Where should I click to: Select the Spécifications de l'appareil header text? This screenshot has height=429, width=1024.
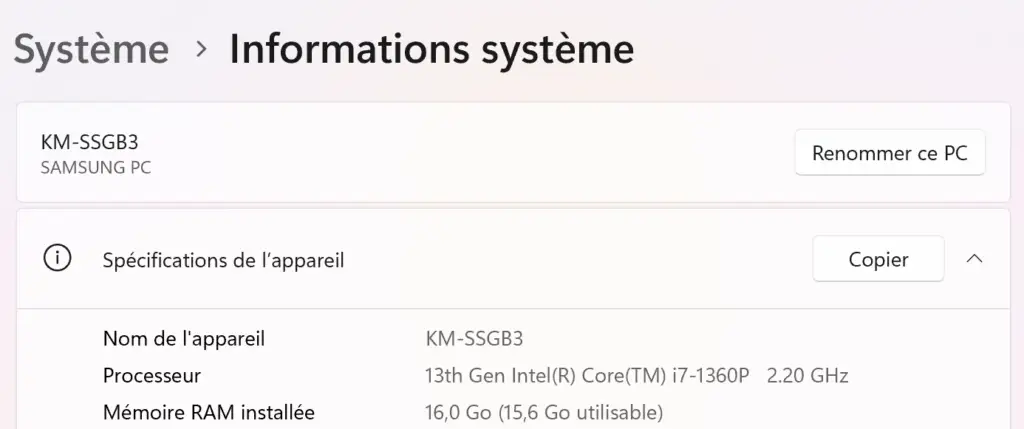pos(223,261)
